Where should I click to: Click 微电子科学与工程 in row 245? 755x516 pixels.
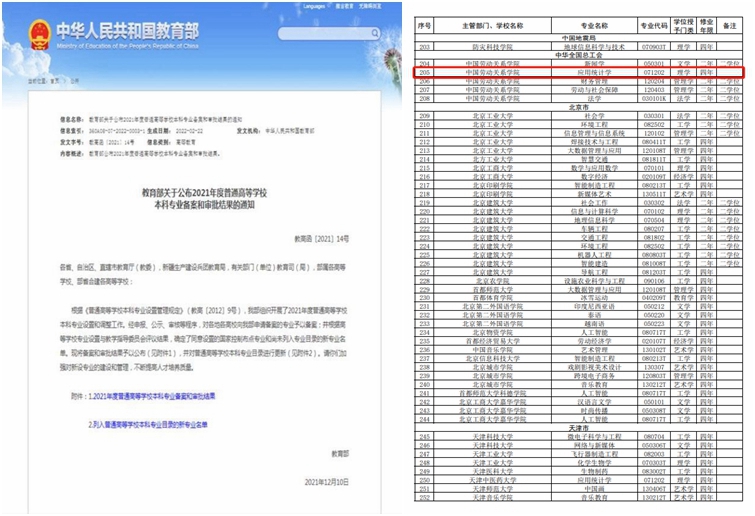pyautogui.click(x=594, y=437)
